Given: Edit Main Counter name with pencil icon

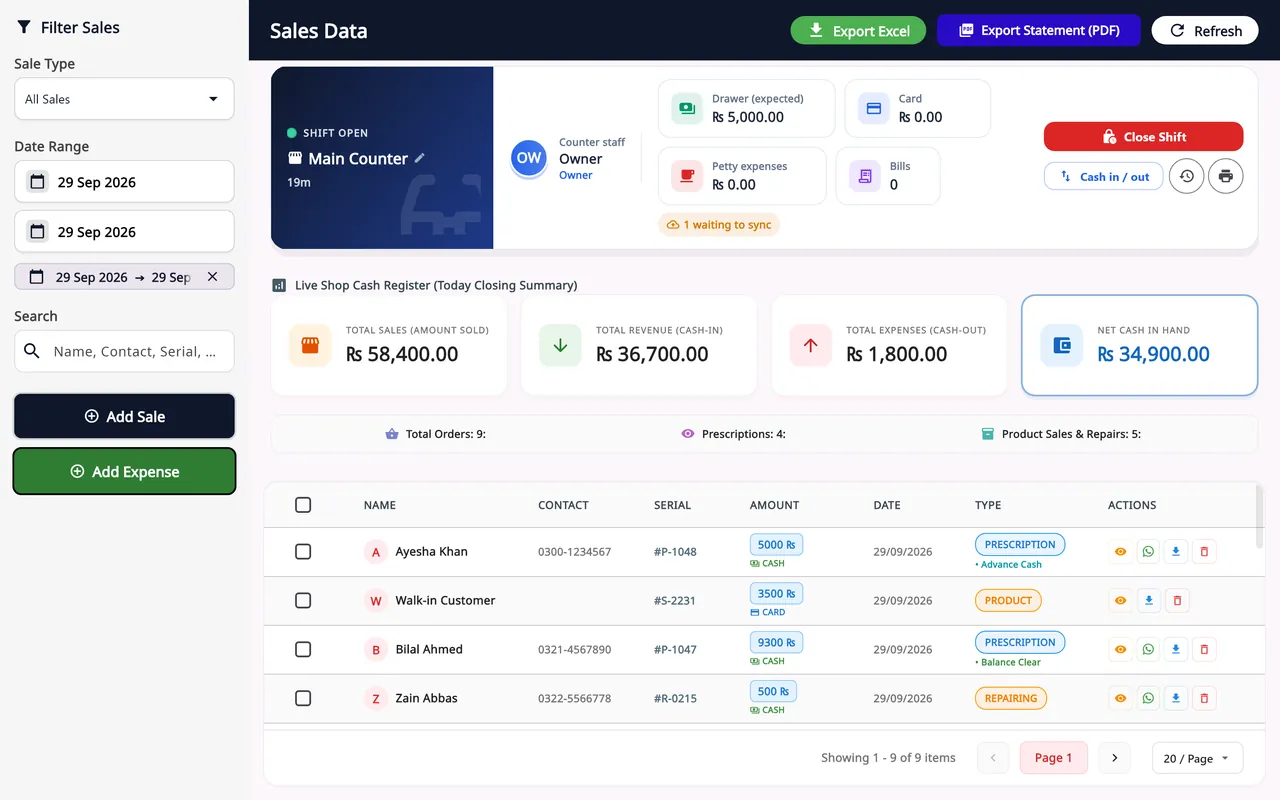Looking at the screenshot, I should pyautogui.click(x=420, y=158).
